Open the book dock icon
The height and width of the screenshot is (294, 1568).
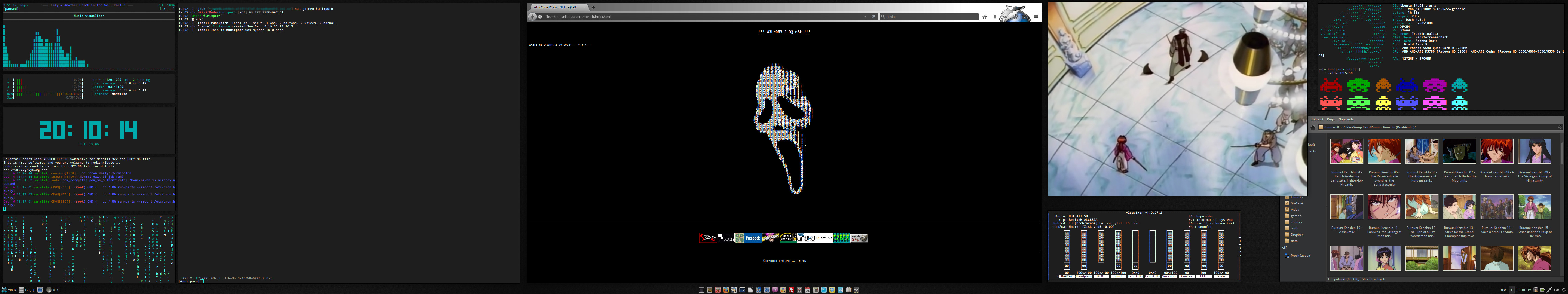pos(849,290)
